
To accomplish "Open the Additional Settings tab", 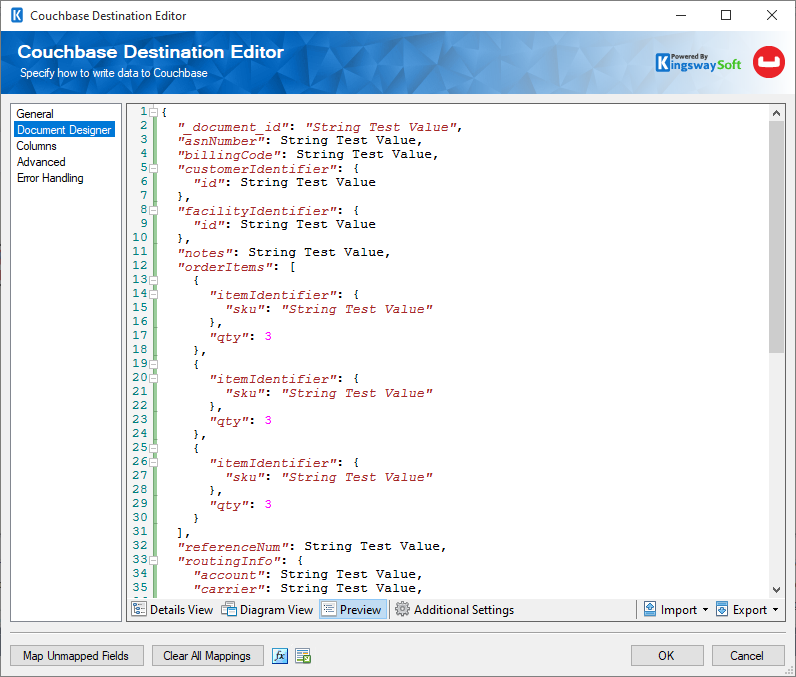I will click(455, 610).
